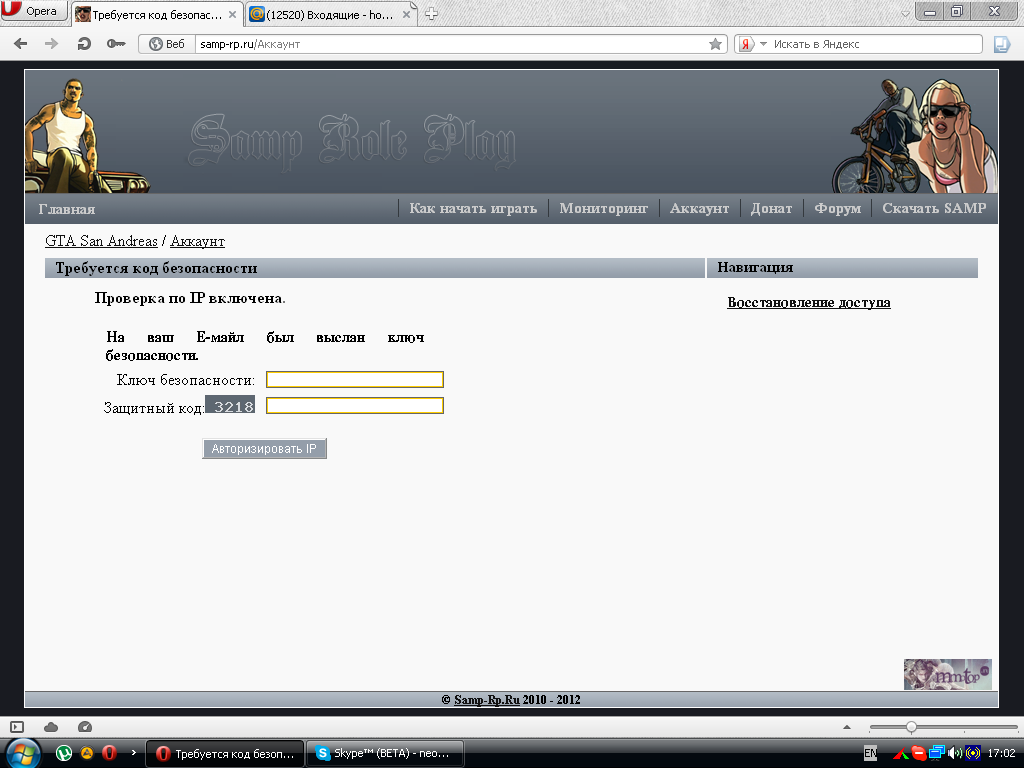Viewport: 1024px width, 768px height.
Task: Open a new tab with the plus button
Action: (x=431, y=14)
